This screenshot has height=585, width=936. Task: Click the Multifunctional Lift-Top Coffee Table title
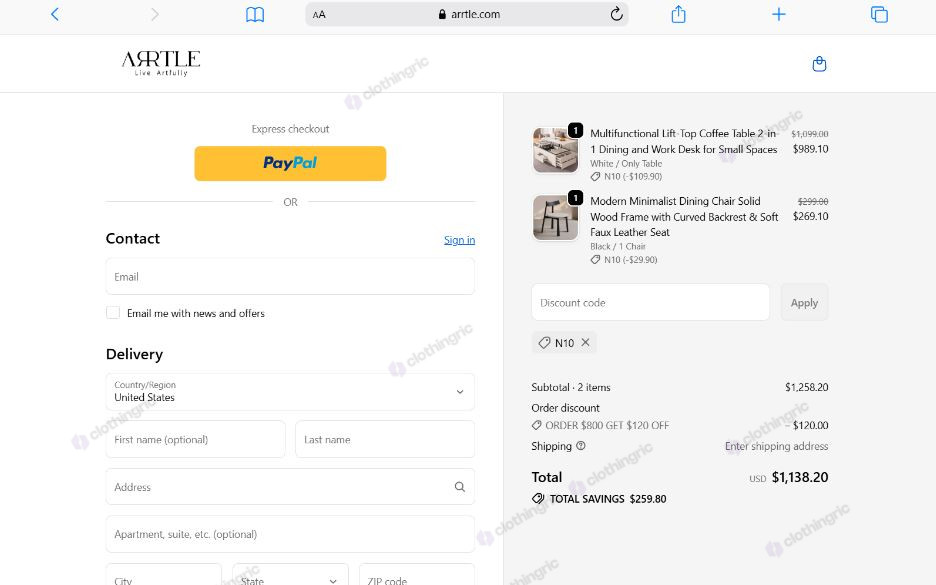tap(683, 141)
